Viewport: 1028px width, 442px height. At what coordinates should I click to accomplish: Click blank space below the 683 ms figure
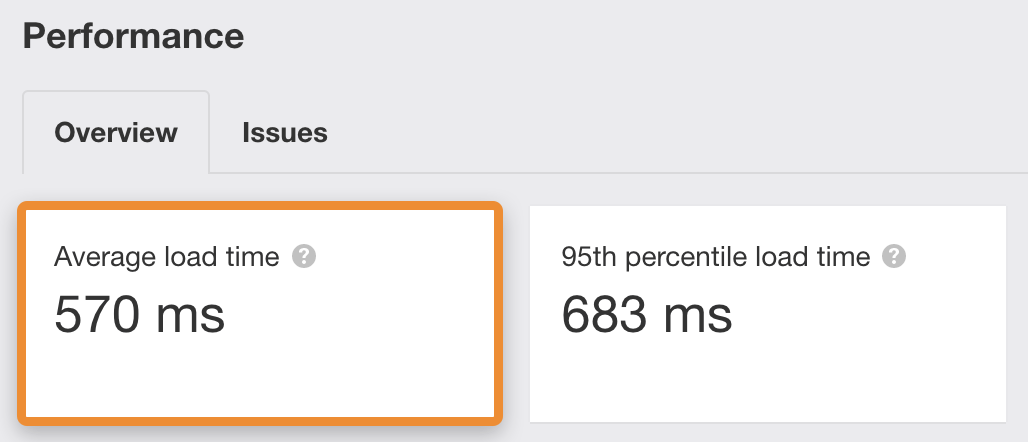[x=768, y=380]
